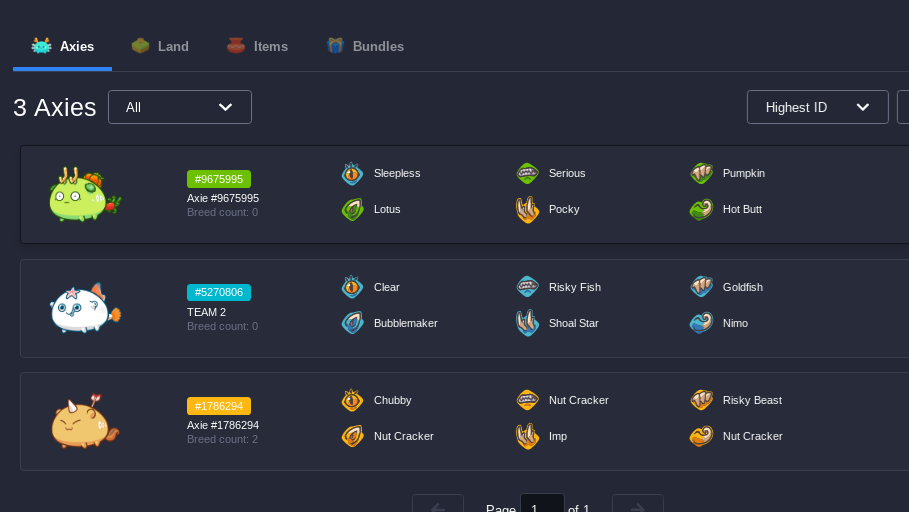Viewport: 909px width, 512px height.
Task: Click the Chubby eyes part icon
Action: [352, 400]
